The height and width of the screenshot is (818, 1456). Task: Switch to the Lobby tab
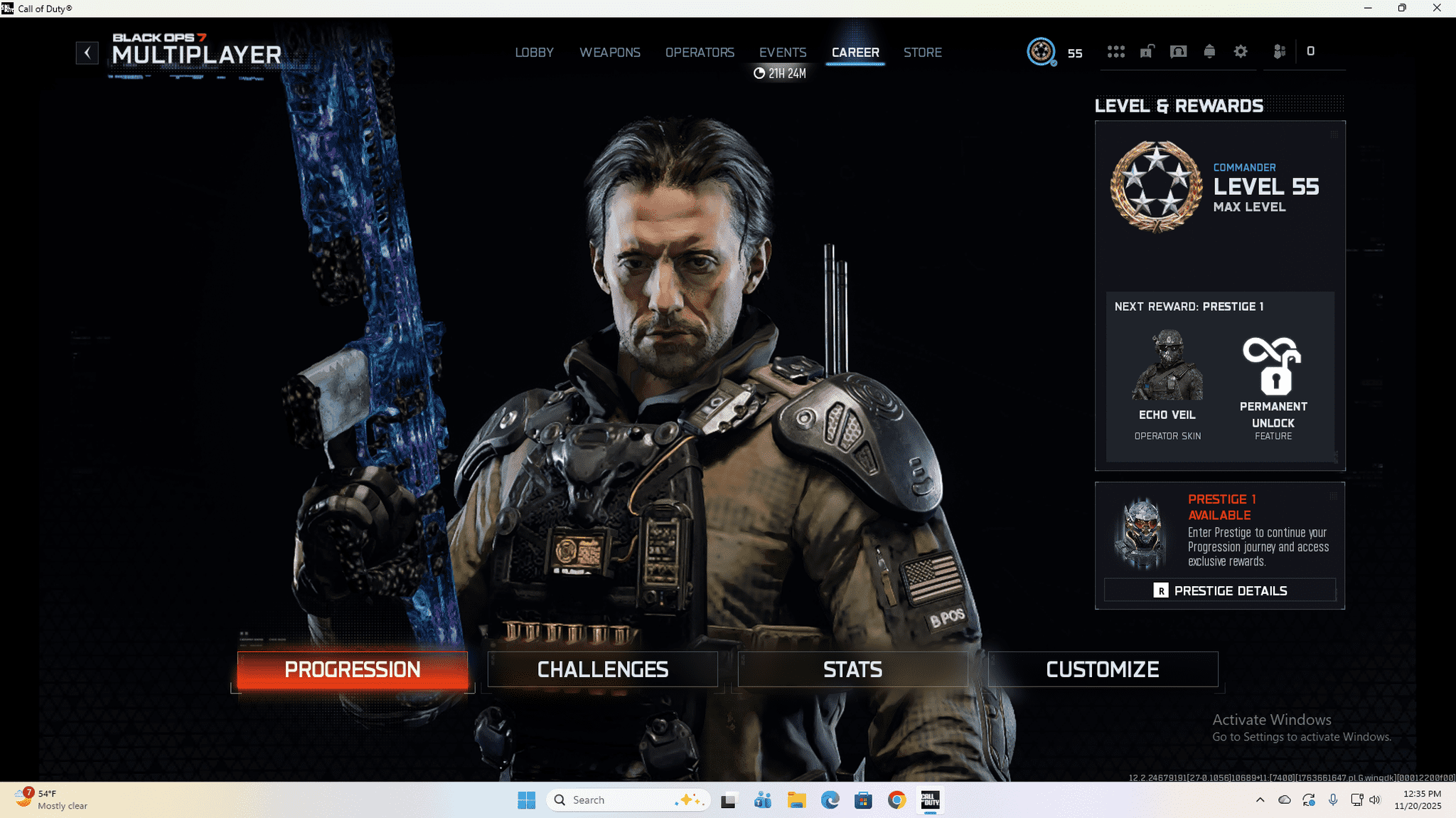(x=534, y=53)
